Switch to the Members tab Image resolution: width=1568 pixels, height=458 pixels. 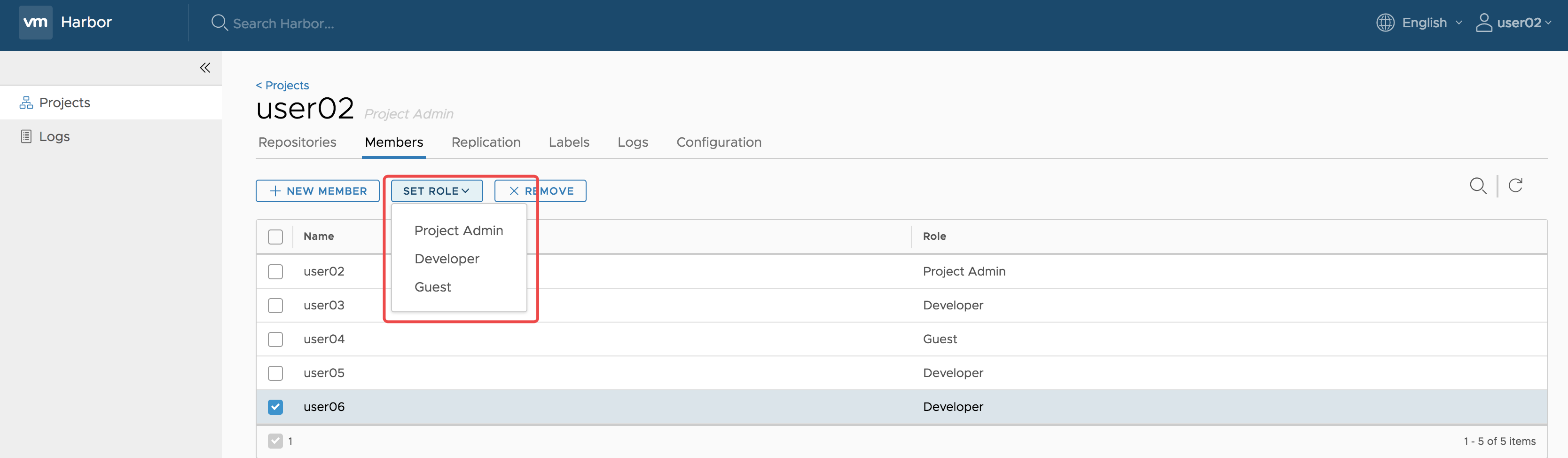pos(394,142)
